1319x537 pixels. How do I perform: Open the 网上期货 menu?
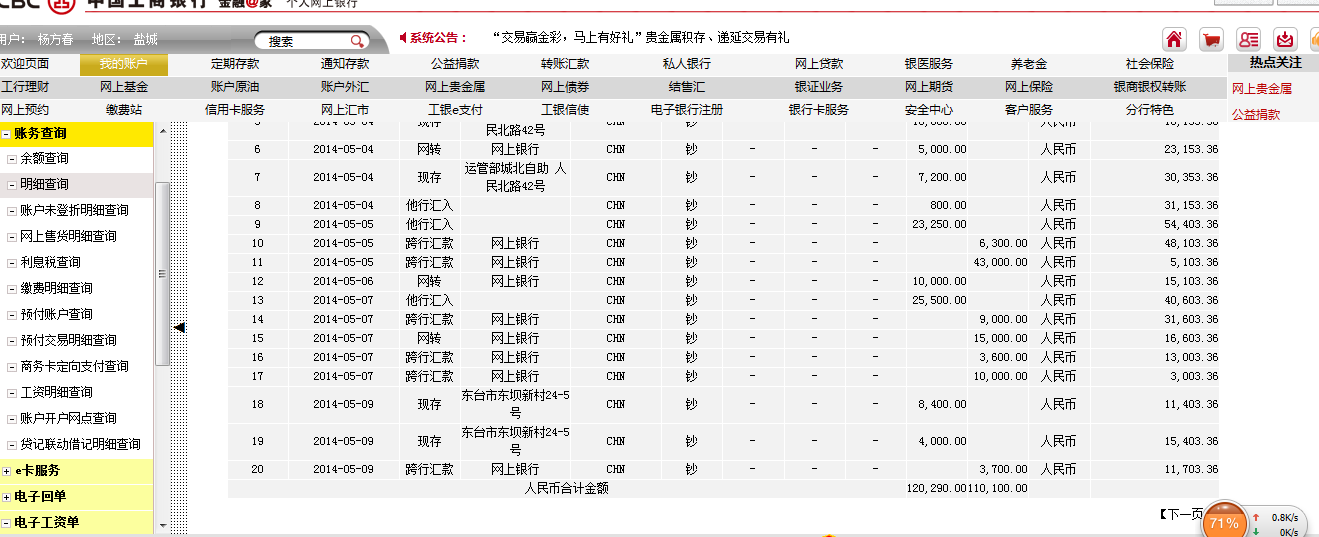coord(929,87)
